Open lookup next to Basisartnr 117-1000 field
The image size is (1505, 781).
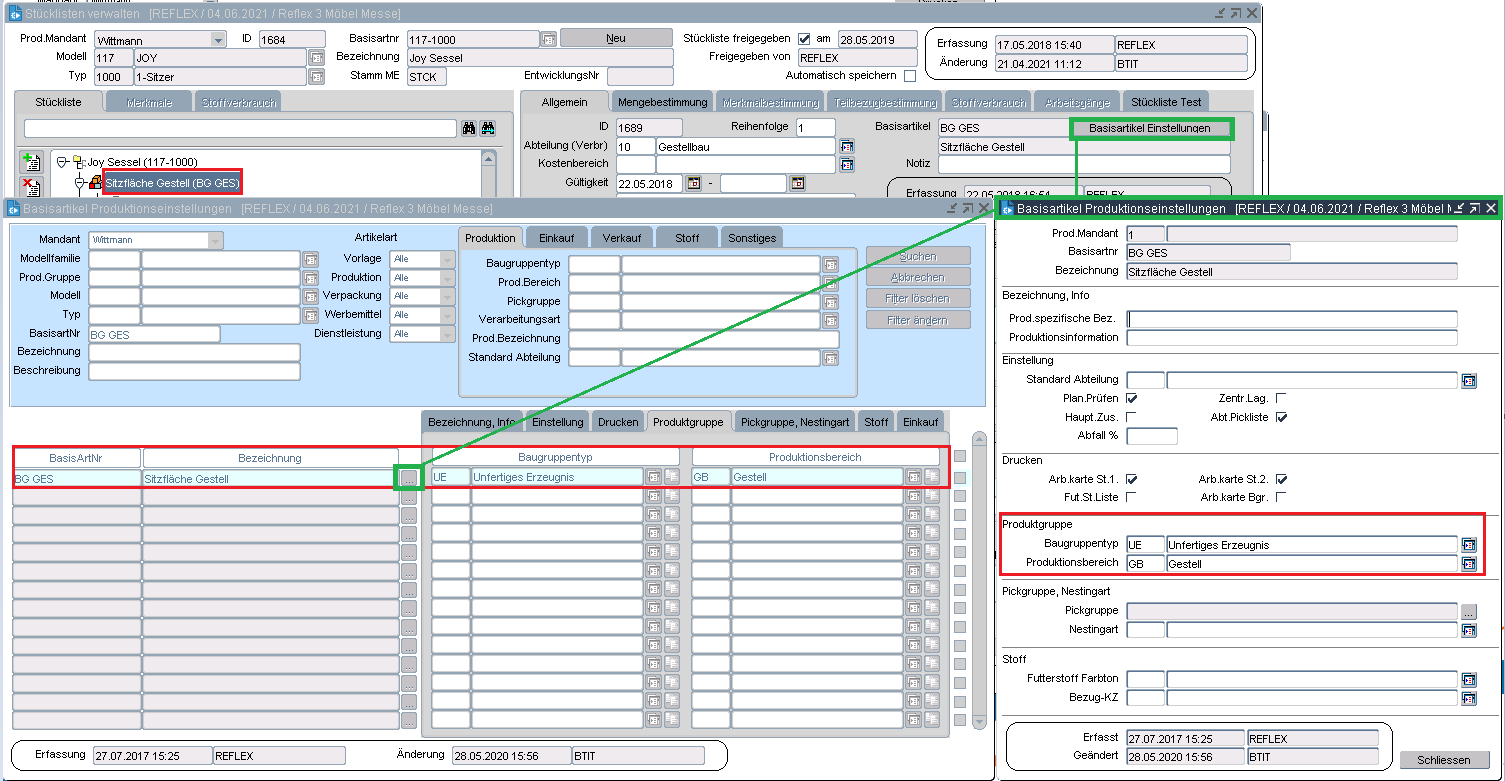(x=548, y=39)
